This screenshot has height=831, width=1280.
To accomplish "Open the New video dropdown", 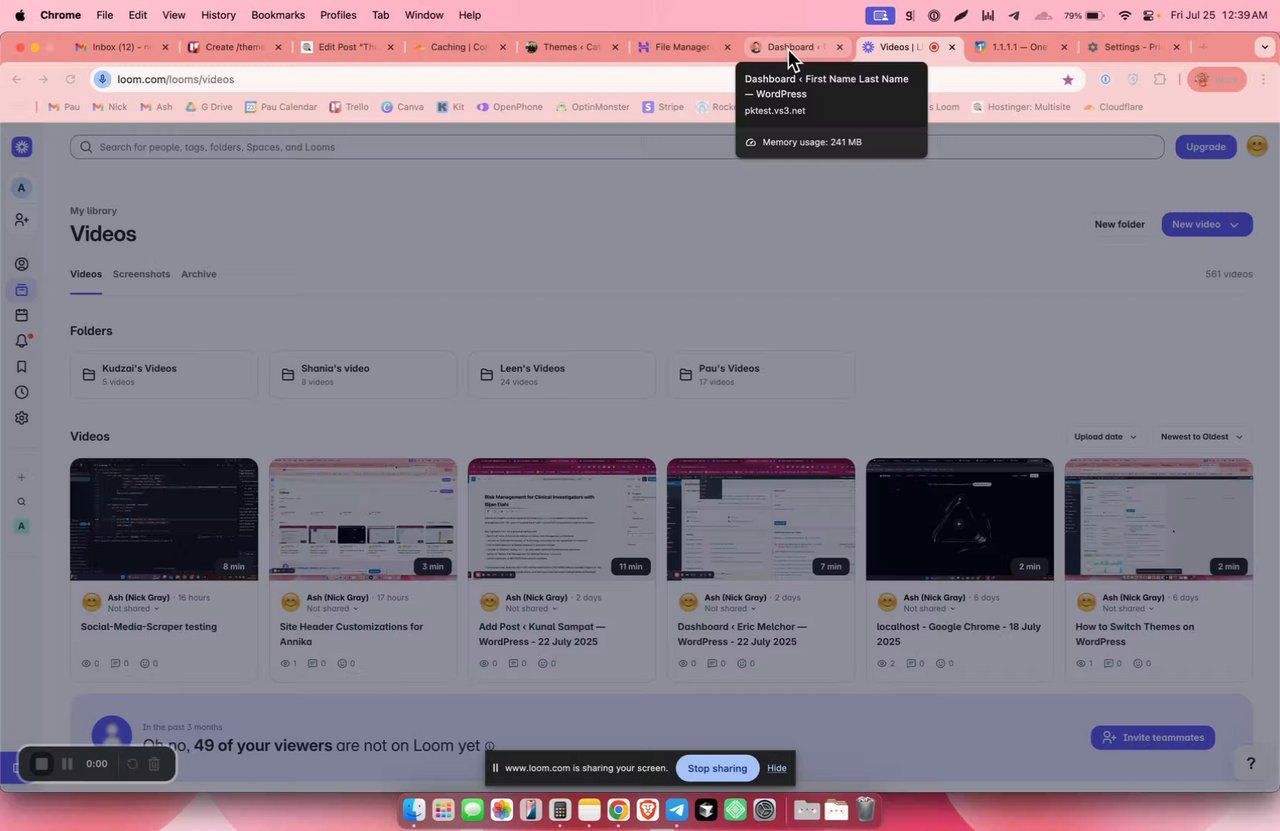I will click(1206, 224).
